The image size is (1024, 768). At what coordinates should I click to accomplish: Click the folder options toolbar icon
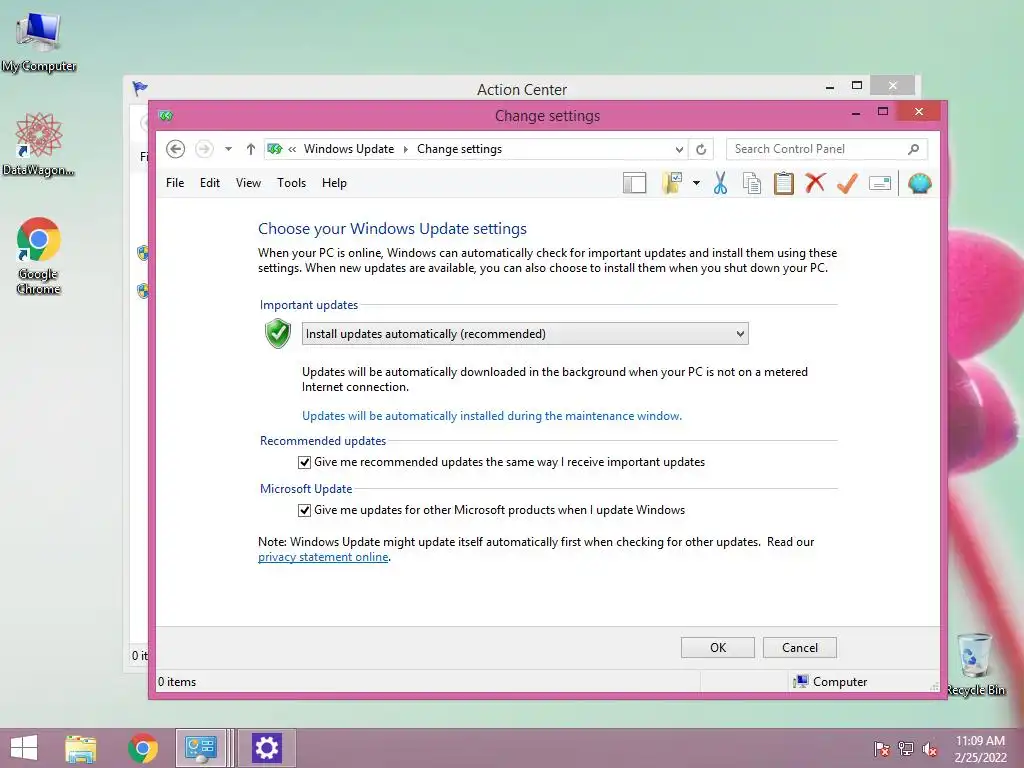pyautogui.click(x=672, y=184)
